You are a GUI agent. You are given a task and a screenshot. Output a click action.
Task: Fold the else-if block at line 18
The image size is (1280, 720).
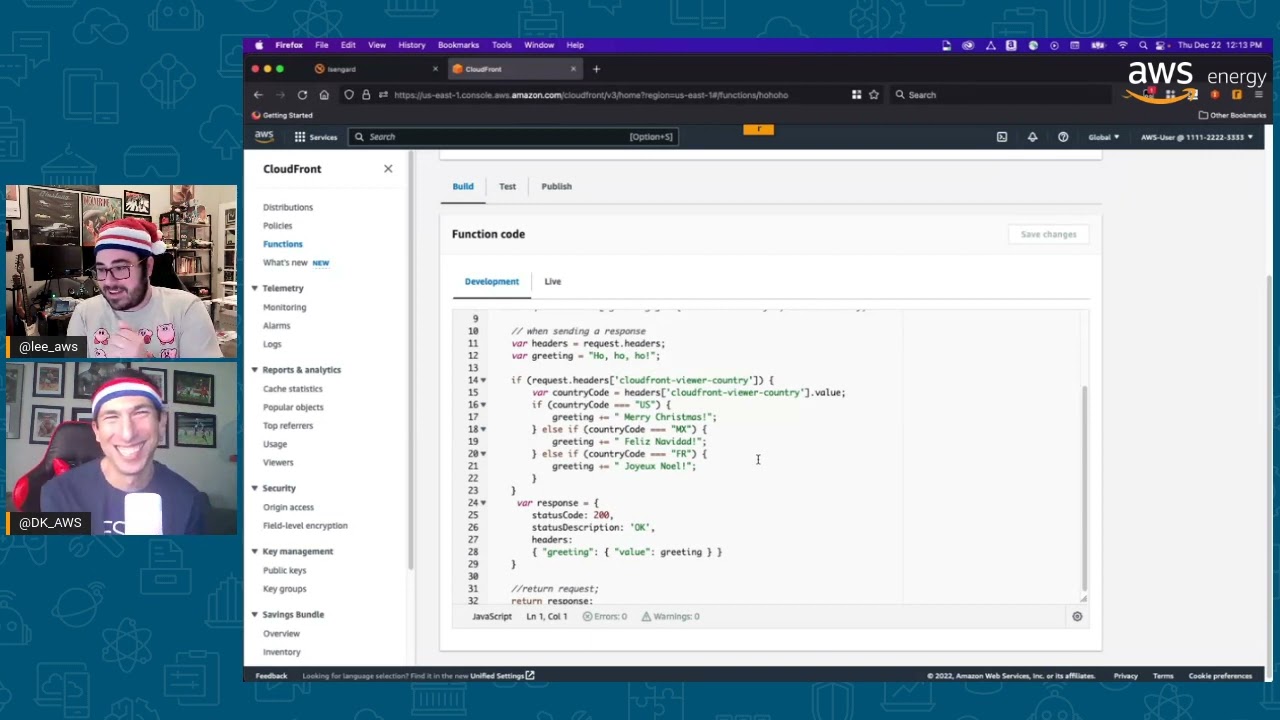484,429
